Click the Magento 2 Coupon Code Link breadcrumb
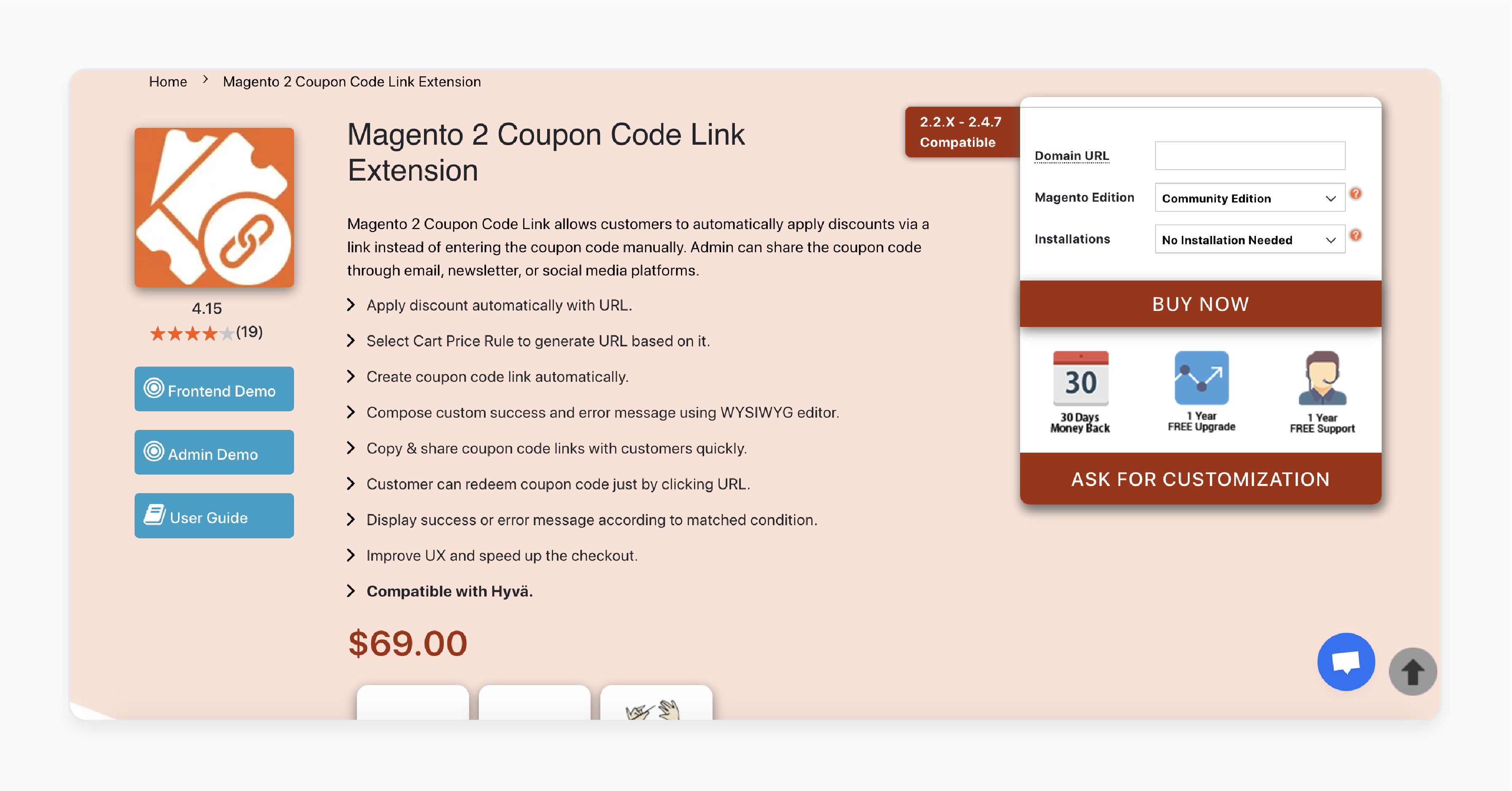This screenshot has width=1512, height=791. [351, 81]
